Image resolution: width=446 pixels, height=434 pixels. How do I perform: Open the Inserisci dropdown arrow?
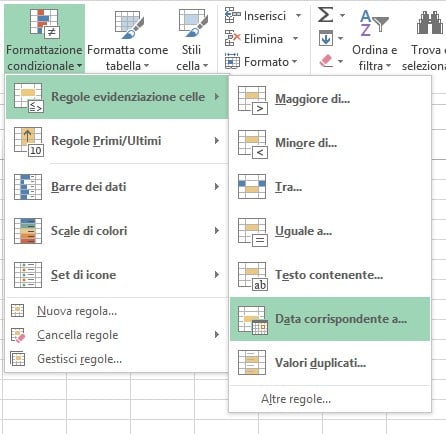click(298, 15)
